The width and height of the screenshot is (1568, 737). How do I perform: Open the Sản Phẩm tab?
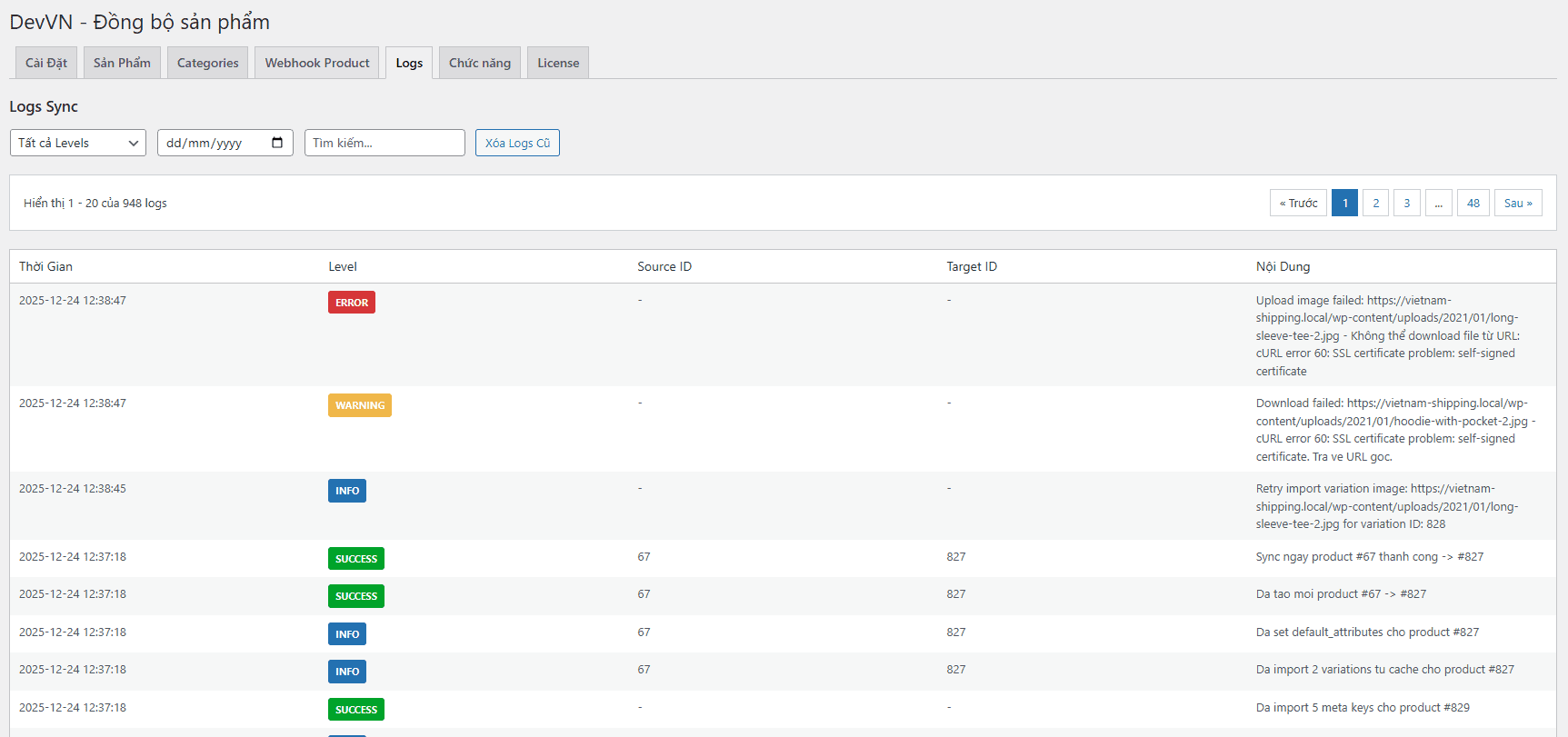(x=122, y=63)
